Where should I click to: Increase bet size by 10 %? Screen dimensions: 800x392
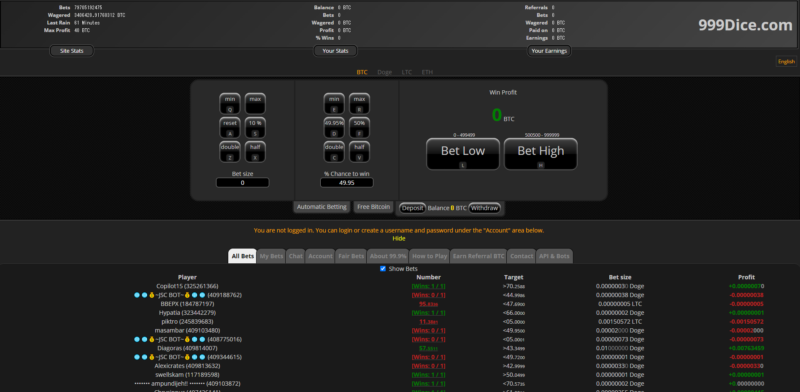255,128
